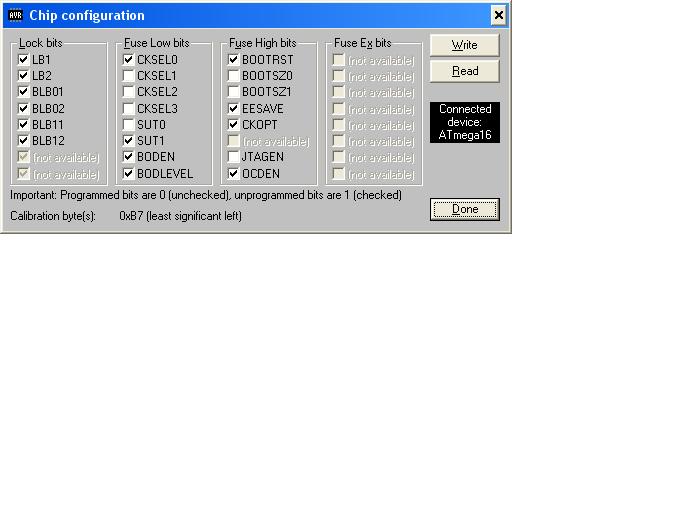The width and height of the screenshot is (700, 525).
Task: Uncheck the BLB11 checkbox
Action: 23,125
